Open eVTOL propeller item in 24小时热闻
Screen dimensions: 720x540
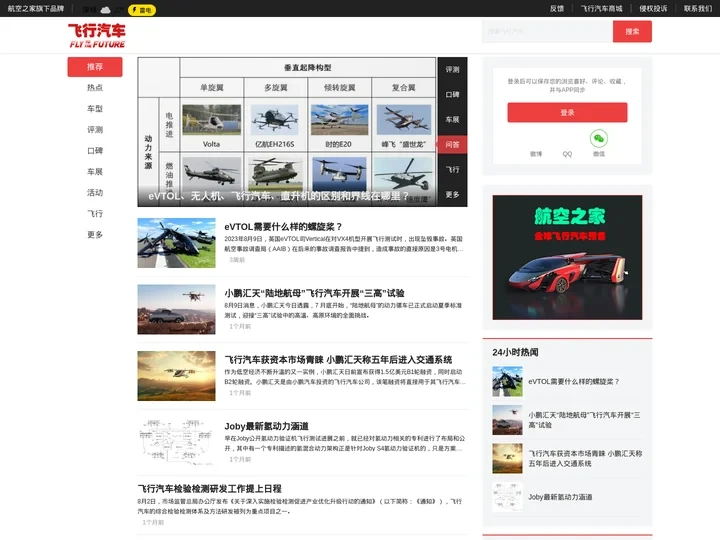coord(574,382)
